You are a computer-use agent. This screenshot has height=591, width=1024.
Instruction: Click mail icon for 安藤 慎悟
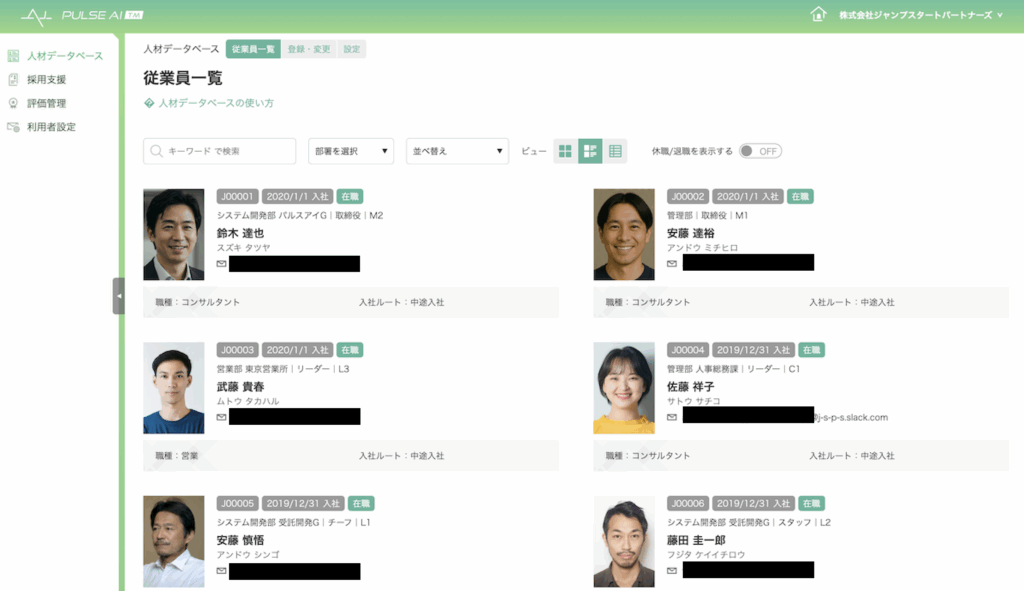click(221, 571)
